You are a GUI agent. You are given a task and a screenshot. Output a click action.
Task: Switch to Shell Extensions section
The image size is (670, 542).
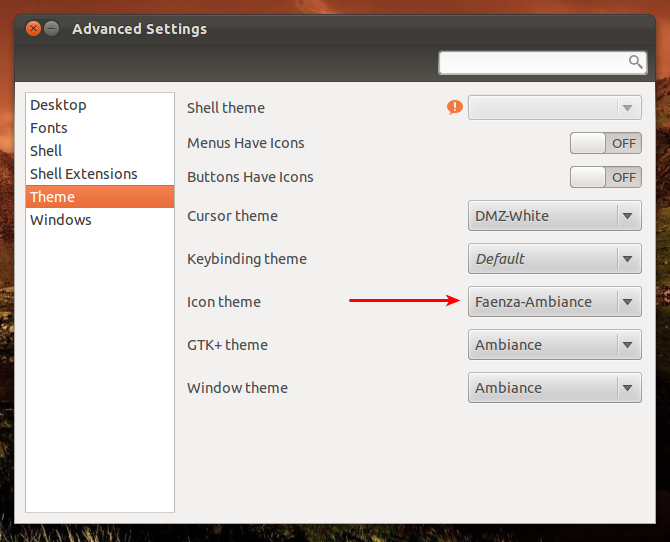84,174
